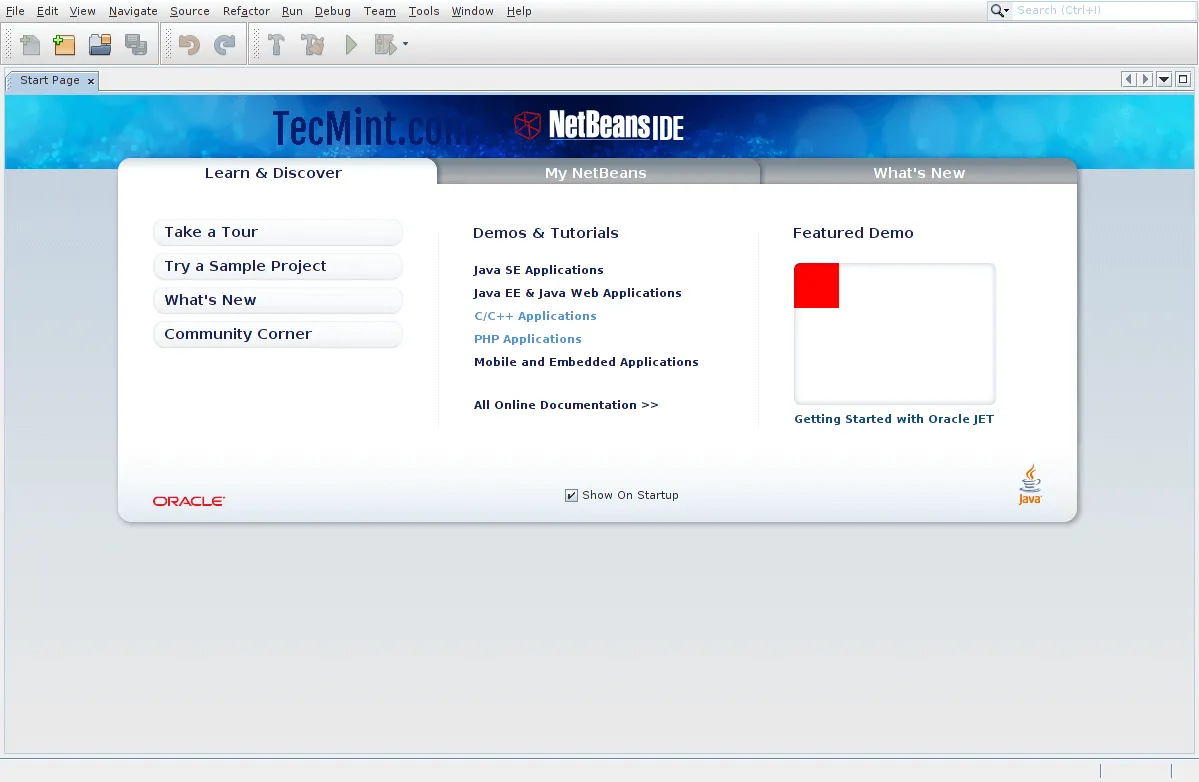Open the Refactor menu
Screen dimensions: 1199x782
246,11
